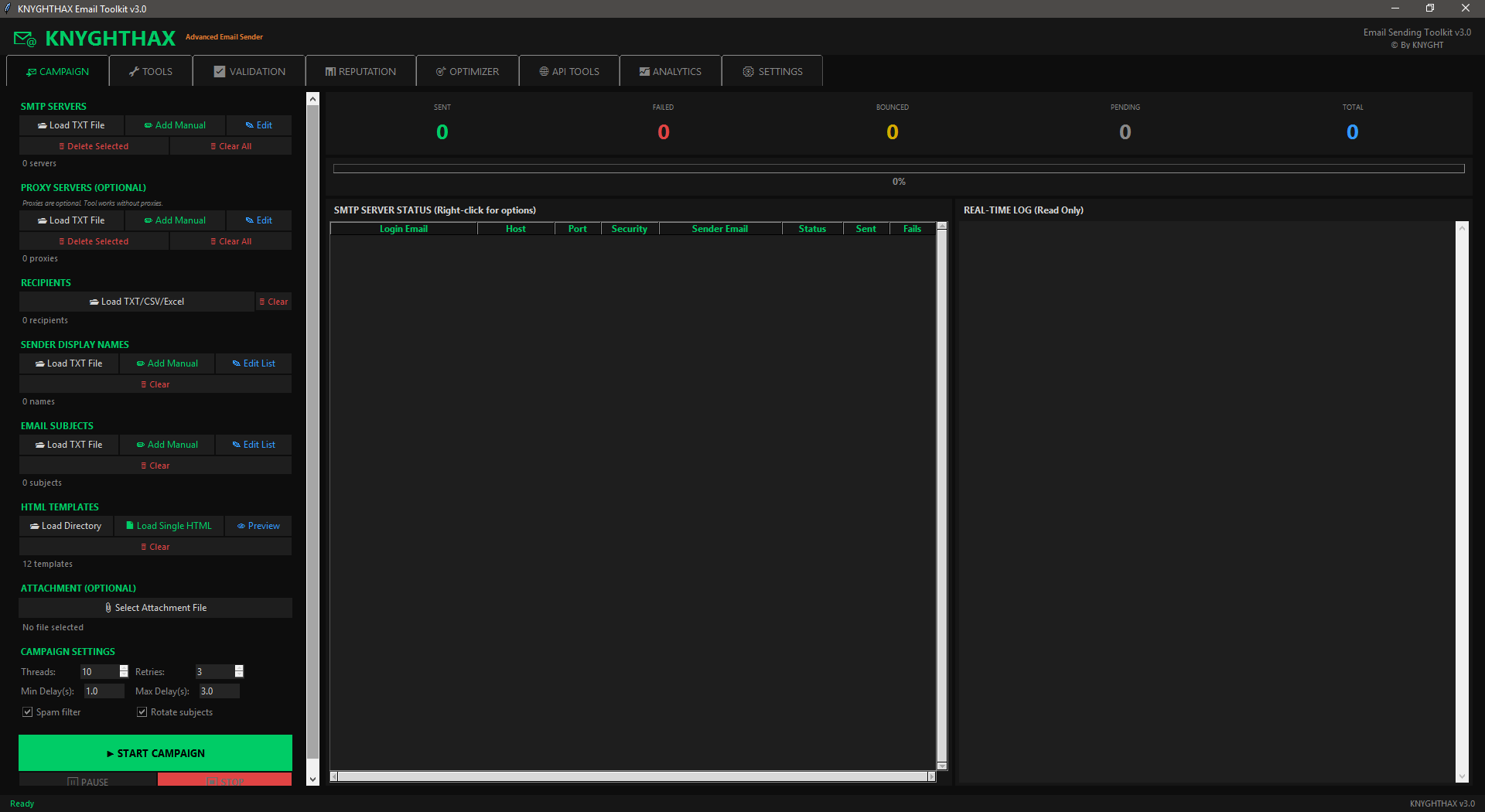
Task: Click the Sender Email column header
Action: (720, 229)
